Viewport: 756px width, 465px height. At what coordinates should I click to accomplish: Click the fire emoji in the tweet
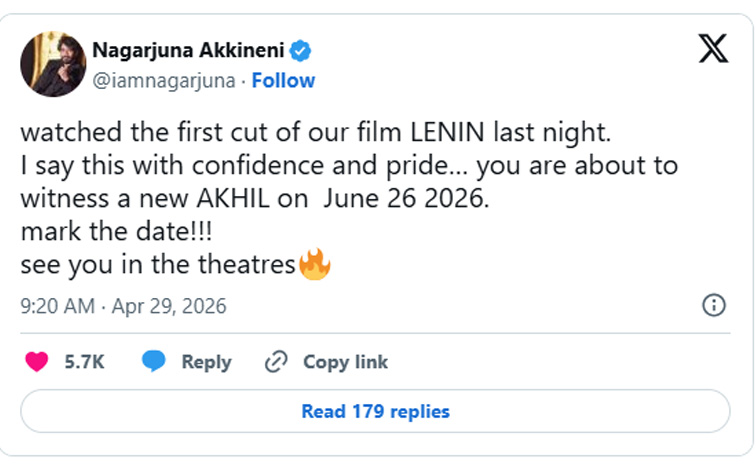tap(315, 266)
